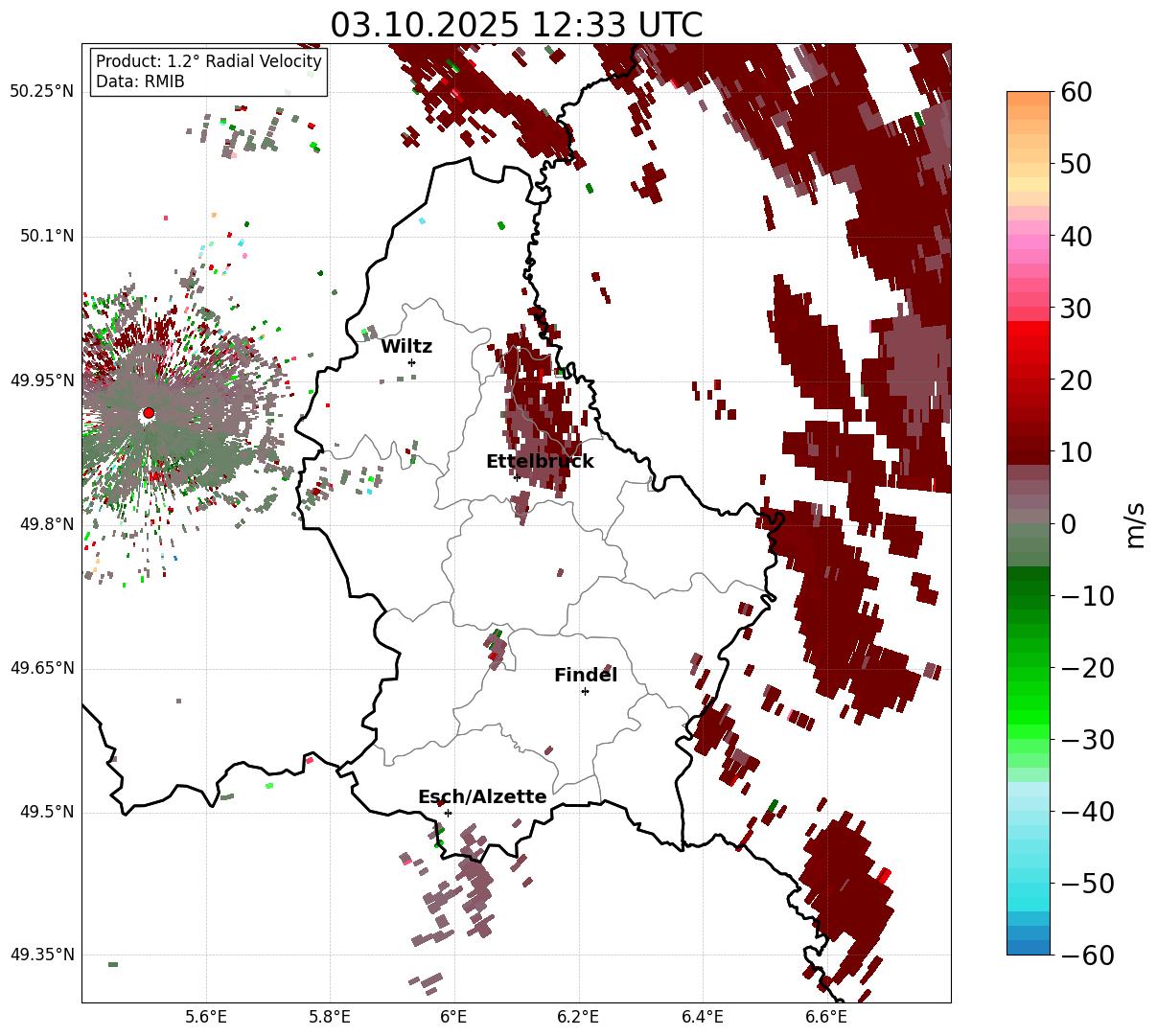Viewport: 1157px width, 1036px height.
Task: Click the colorbar −30 tick label
Action: [x=1087, y=740]
